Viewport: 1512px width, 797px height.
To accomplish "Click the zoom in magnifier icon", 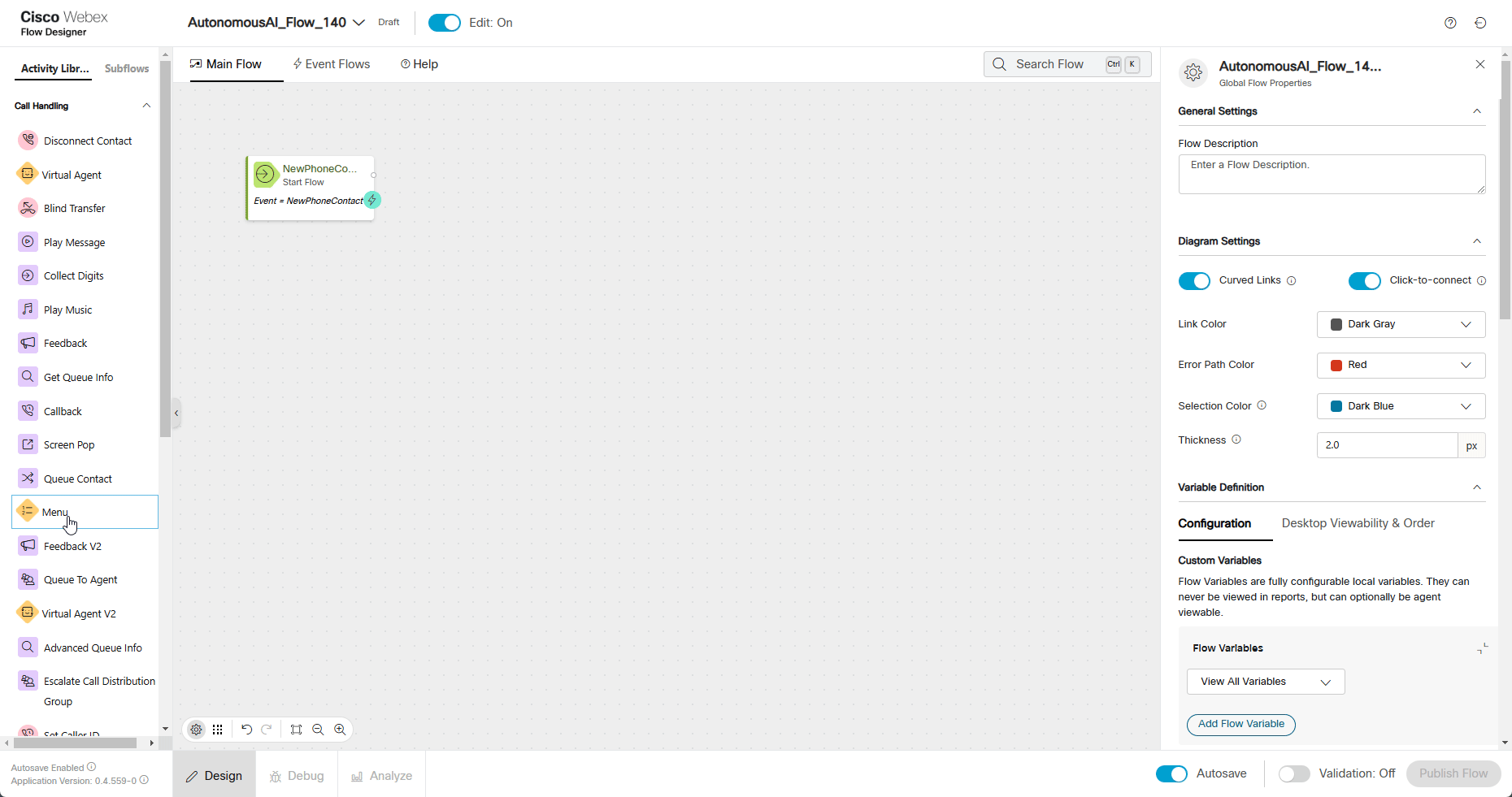I will [x=340, y=730].
